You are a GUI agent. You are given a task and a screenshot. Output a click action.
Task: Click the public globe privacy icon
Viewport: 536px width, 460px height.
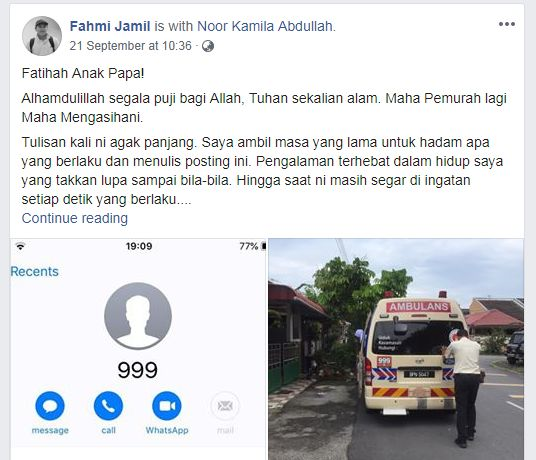(208, 46)
